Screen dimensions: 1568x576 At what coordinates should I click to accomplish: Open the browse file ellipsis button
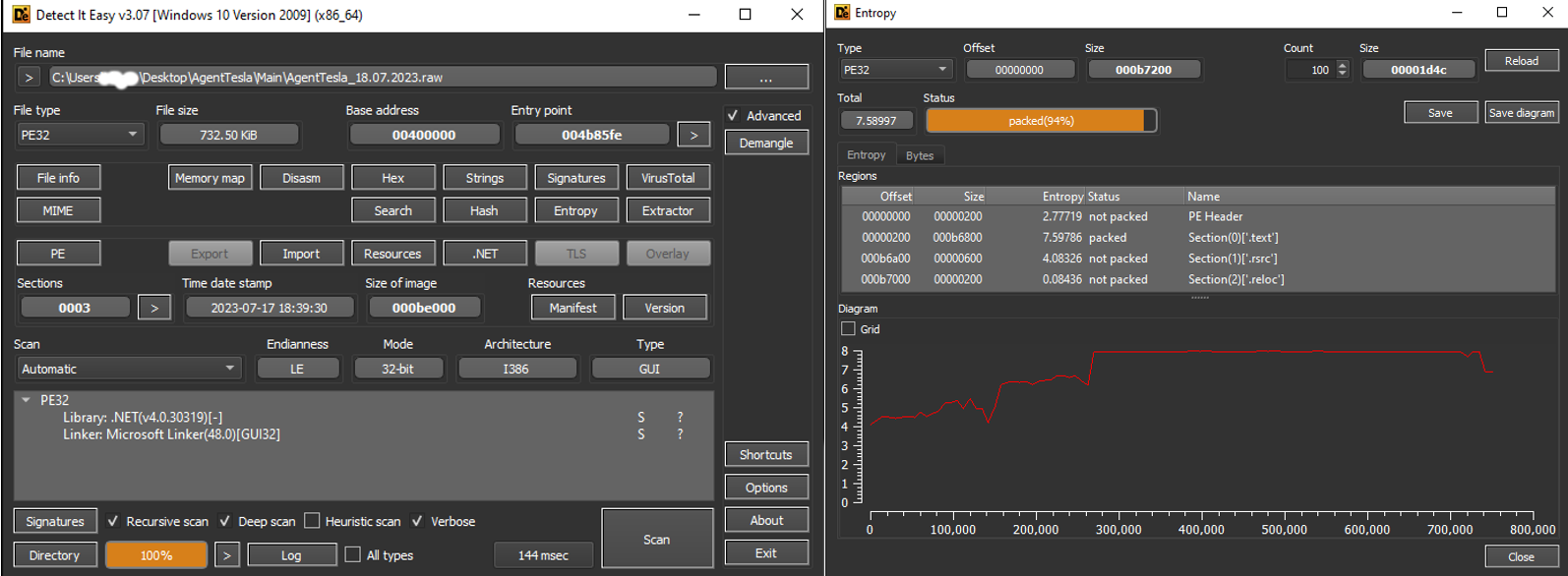click(x=765, y=78)
